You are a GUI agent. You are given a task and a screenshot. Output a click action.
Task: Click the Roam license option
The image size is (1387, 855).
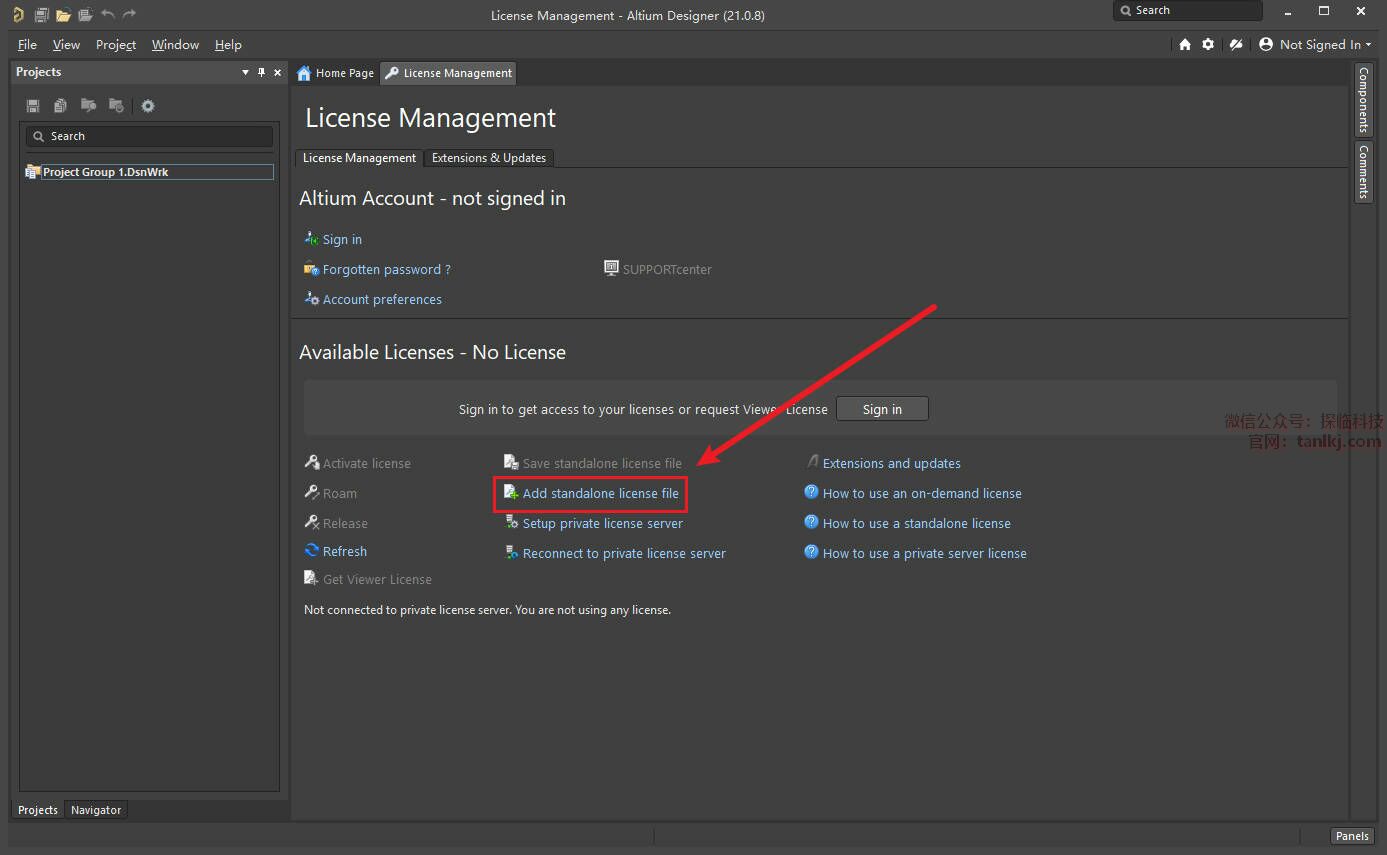click(x=340, y=494)
